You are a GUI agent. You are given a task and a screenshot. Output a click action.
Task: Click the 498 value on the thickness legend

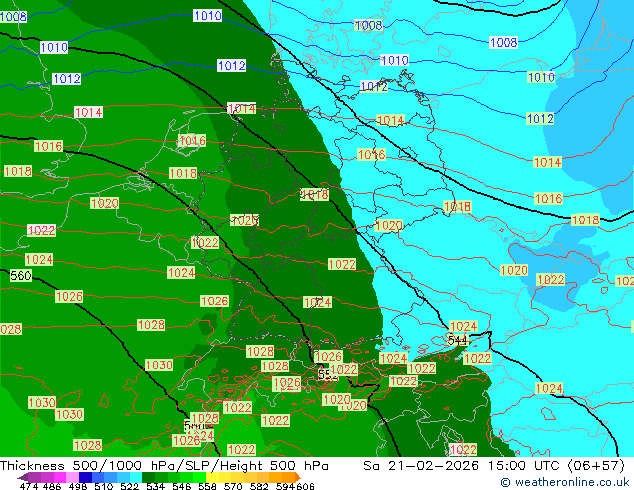tap(78, 486)
